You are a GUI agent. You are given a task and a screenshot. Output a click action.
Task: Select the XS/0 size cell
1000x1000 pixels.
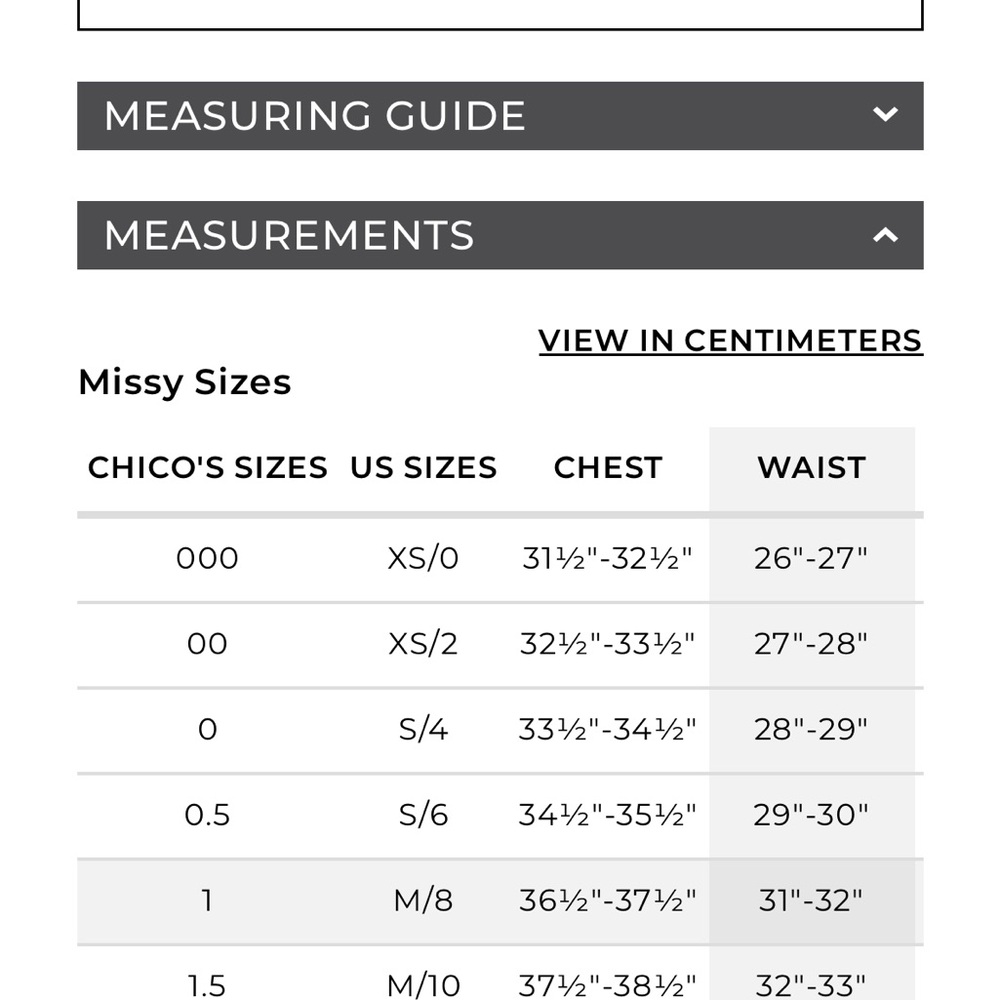pyautogui.click(x=423, y=559)
